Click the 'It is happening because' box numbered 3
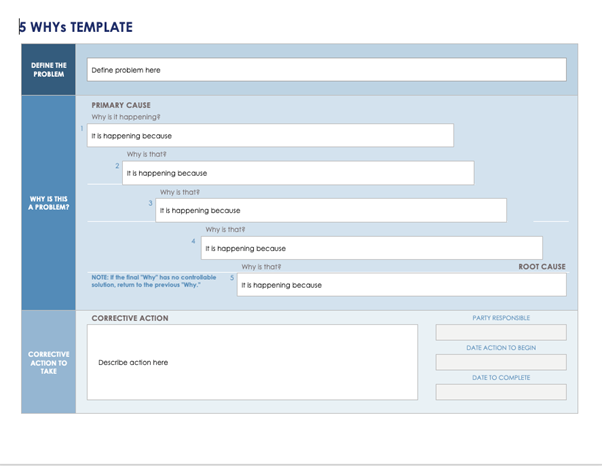 click(x=331, y=210)
